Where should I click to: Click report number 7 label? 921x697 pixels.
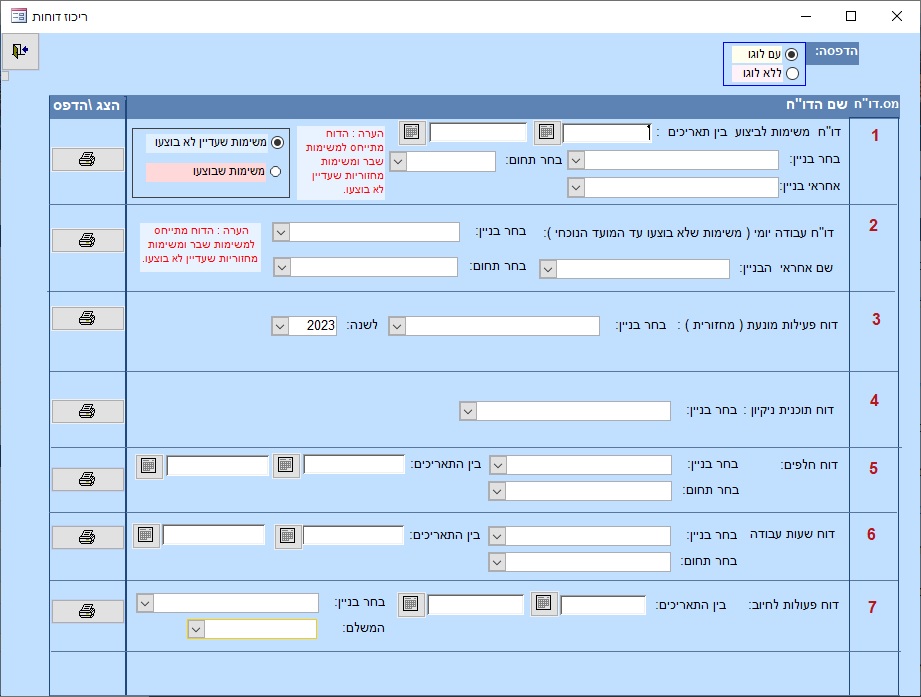click(872, 607)
